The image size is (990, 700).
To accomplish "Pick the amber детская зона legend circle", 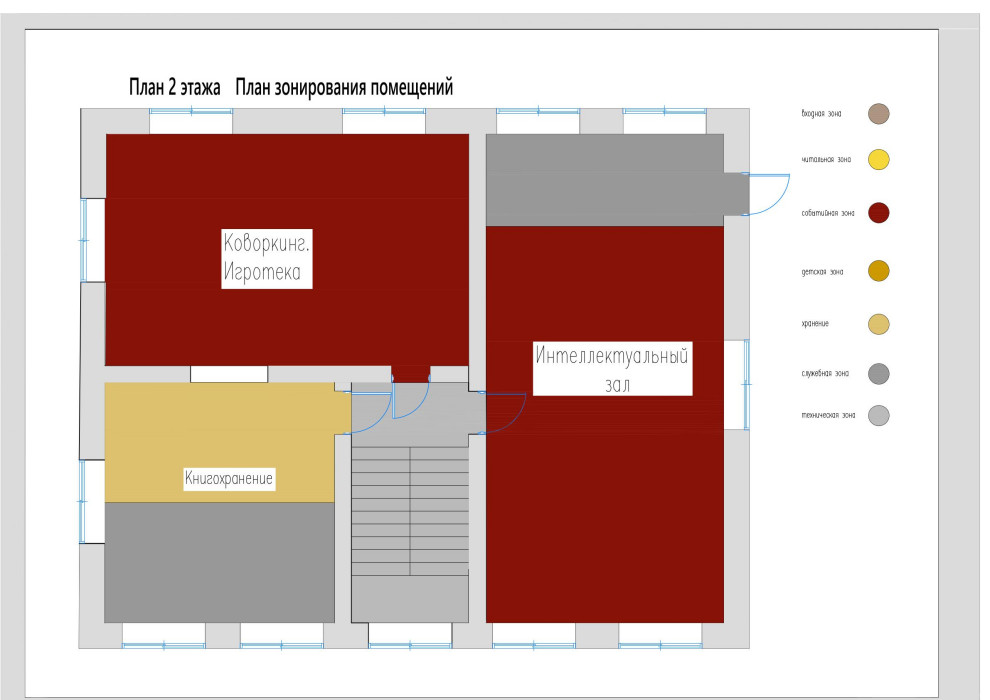I will (878, 271).
